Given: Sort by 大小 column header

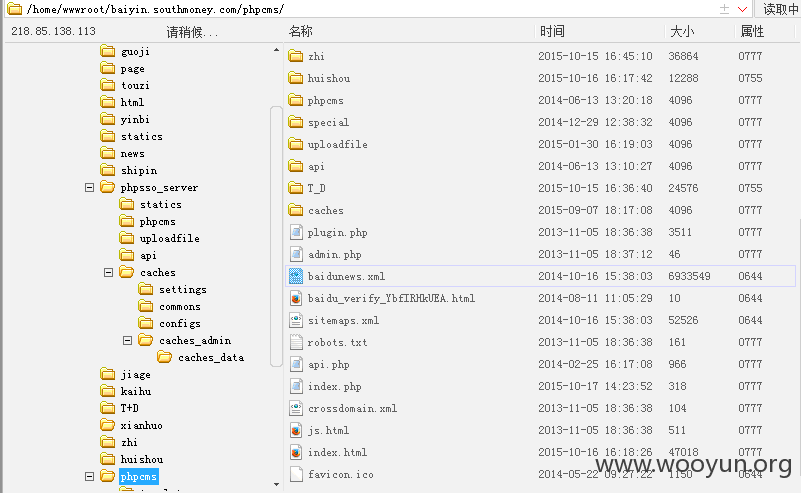Looking at the screenshot, I should [x=682, y=32].
